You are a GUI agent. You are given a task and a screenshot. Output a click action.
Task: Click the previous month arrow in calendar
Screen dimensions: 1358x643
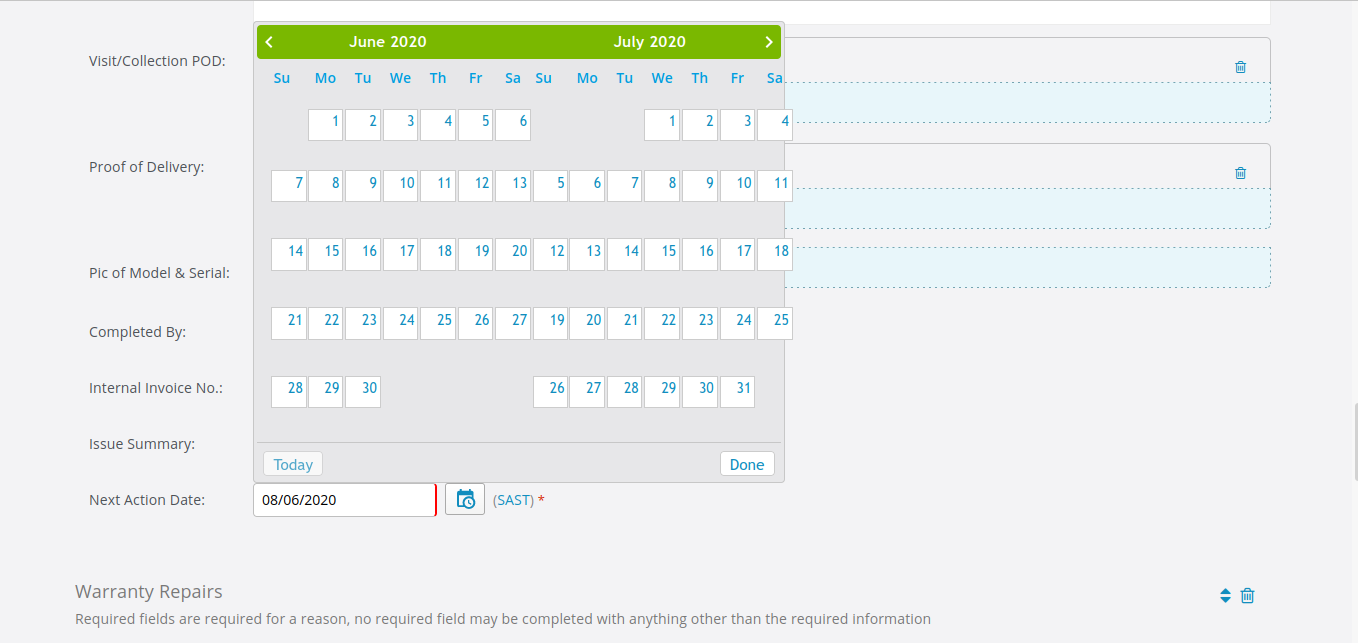point(269,42)
